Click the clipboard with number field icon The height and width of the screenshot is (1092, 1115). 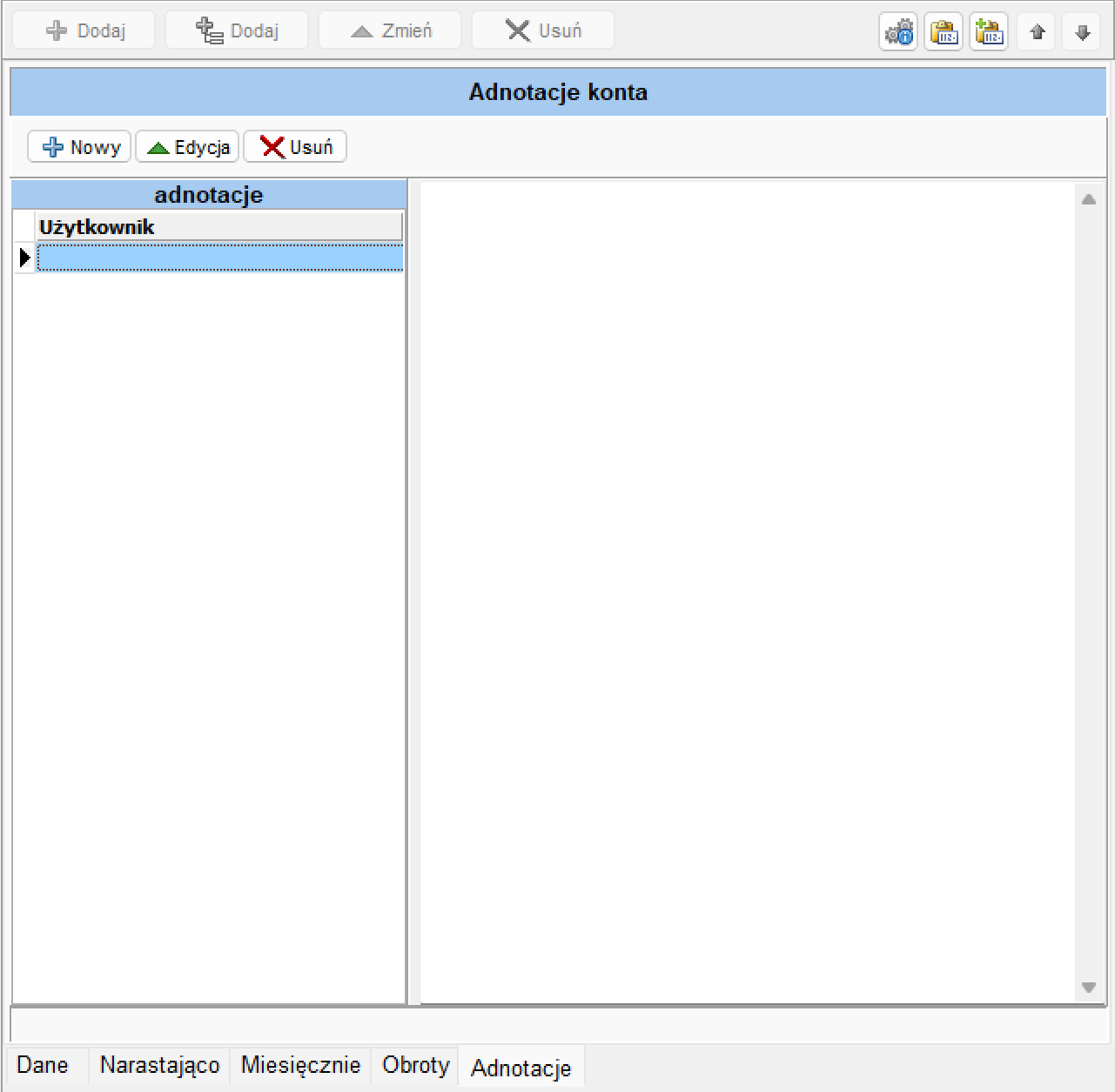pos(944,32)
